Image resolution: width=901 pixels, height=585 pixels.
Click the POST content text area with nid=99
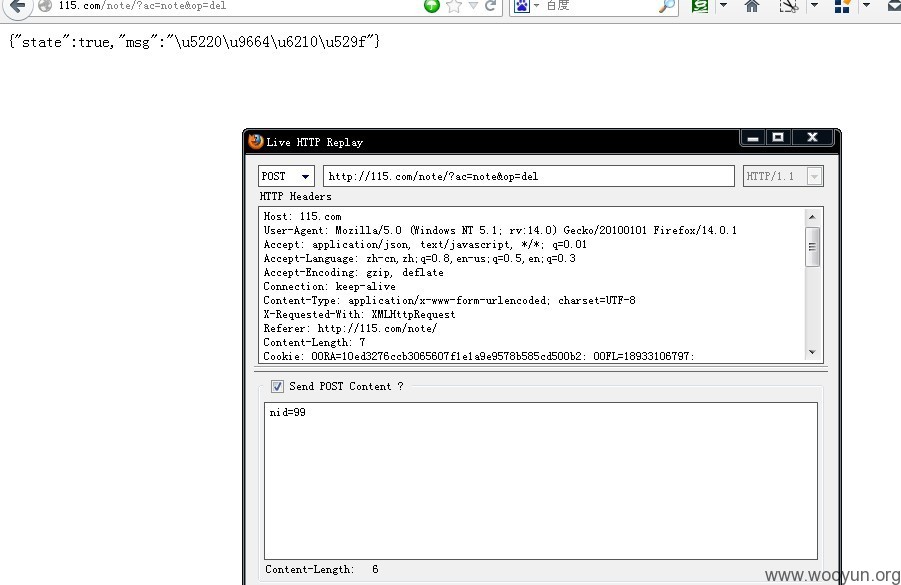coord(541,481)
